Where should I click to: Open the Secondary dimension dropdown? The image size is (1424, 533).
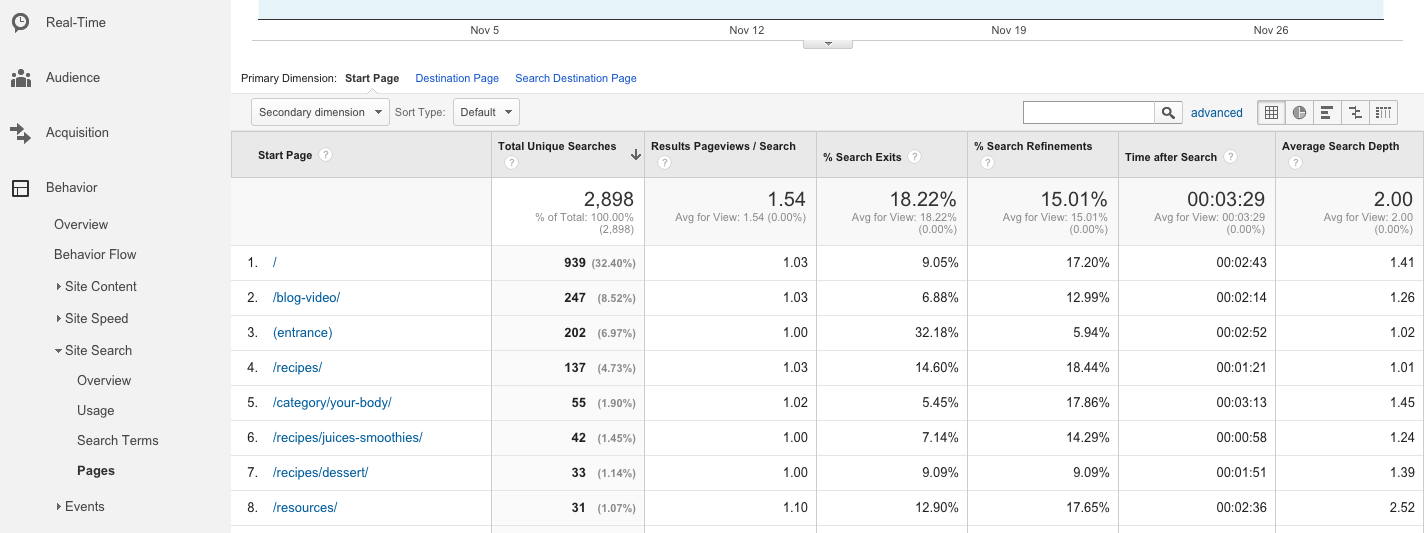319,112
